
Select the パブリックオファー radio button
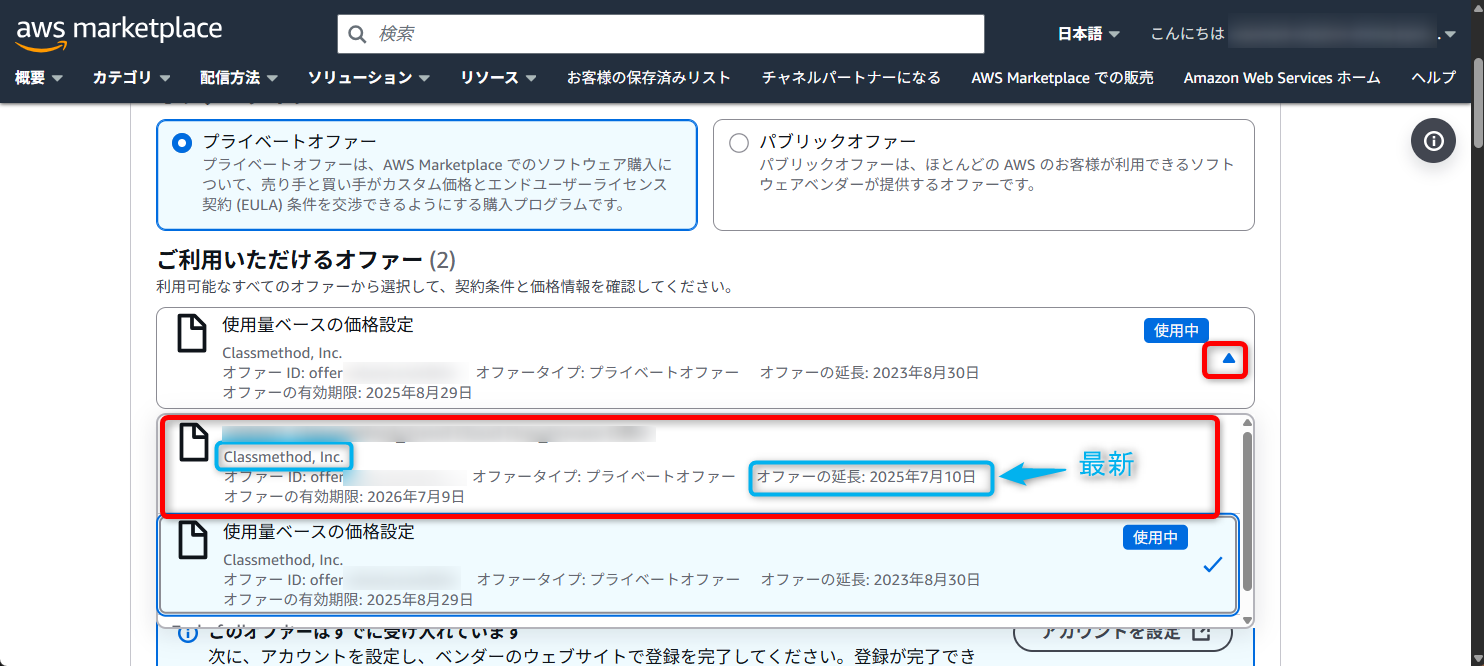(739, 143)
